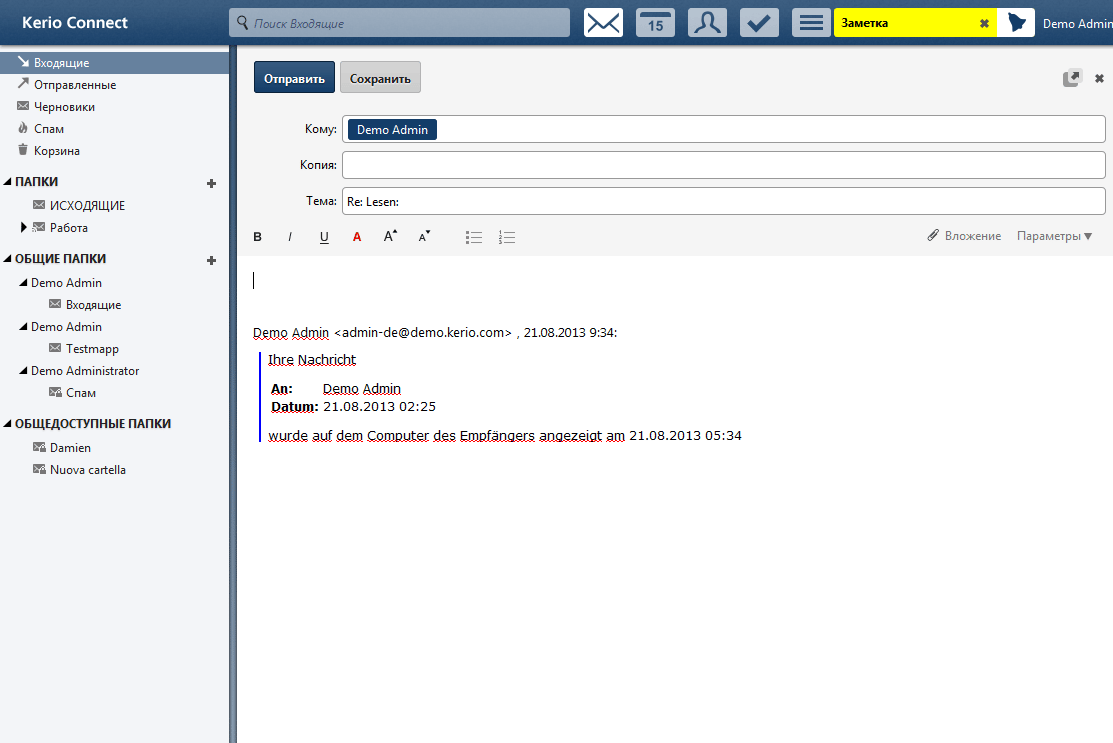1113x743 pixels.
Task: Close the compose message pane
Action: pyautogui.click(x=1099, y=78)
